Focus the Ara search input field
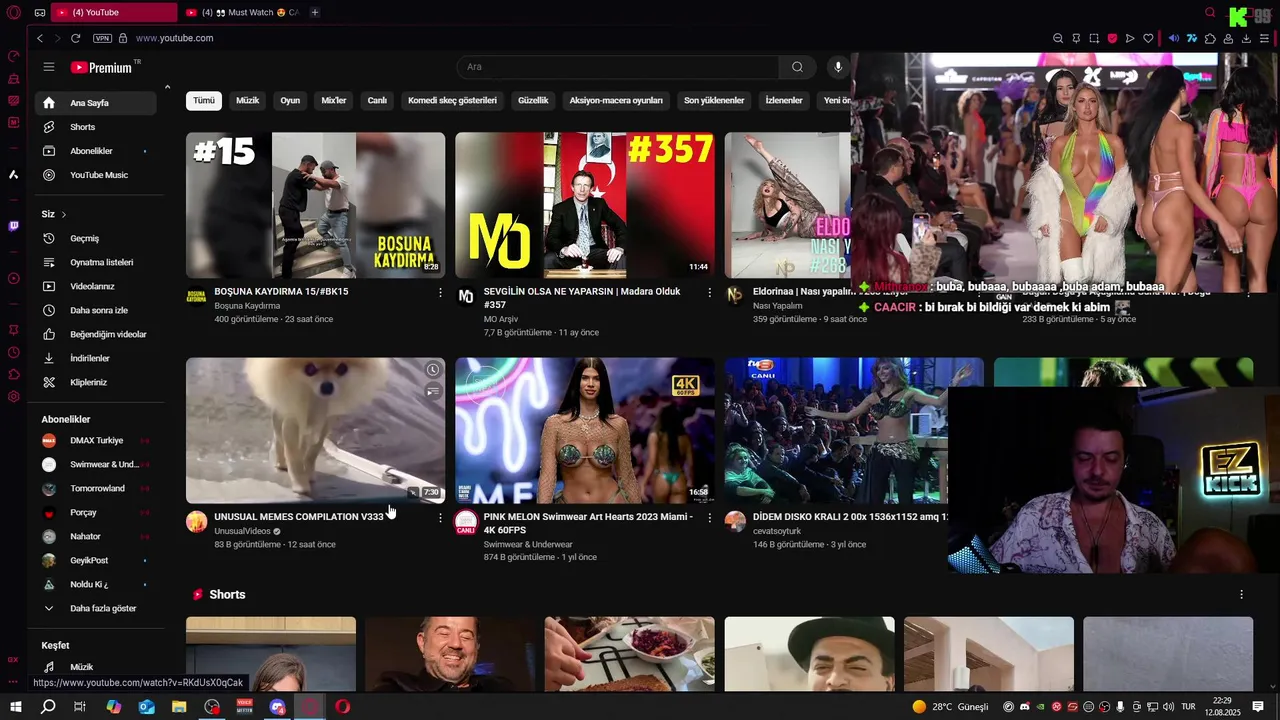1280x720 pixels. pos(618,67)
